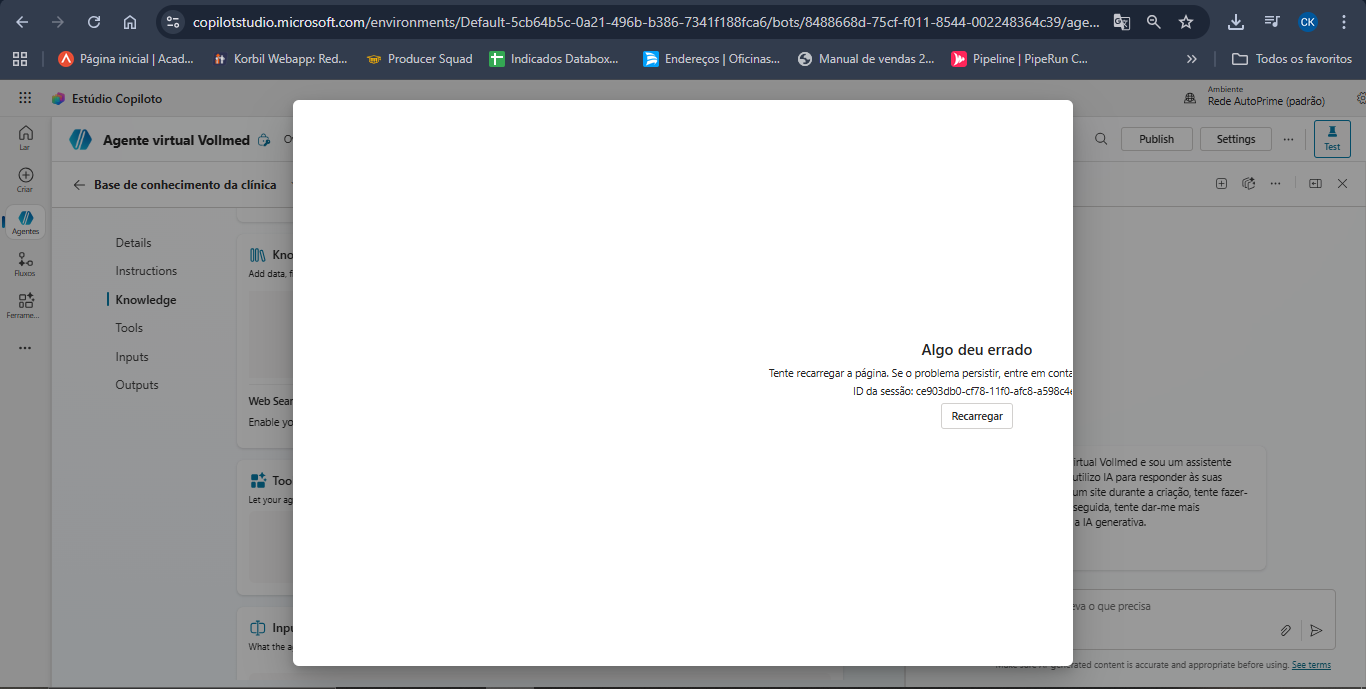Viewport: 1366px width, 689px height.
Task: Click the browser home button
Action: coord(130,22)
